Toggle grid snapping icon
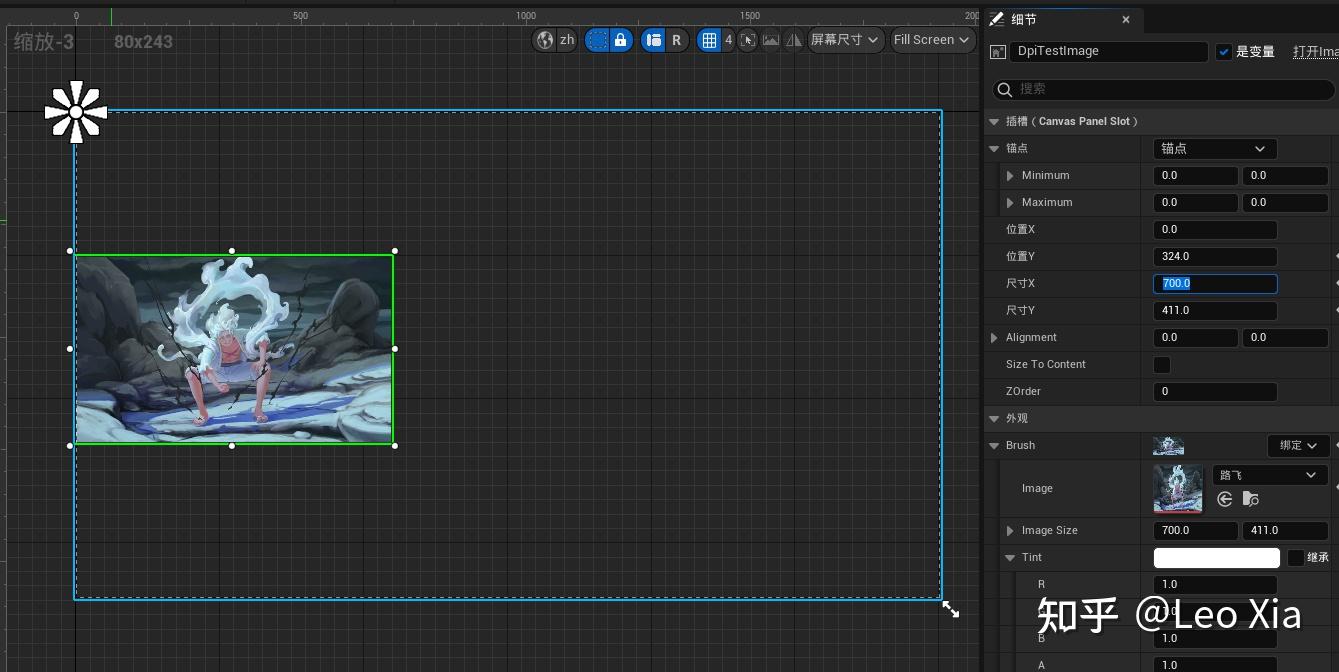Image resolution: width=1339 pixels, height=672 pixels. (709, 40)
